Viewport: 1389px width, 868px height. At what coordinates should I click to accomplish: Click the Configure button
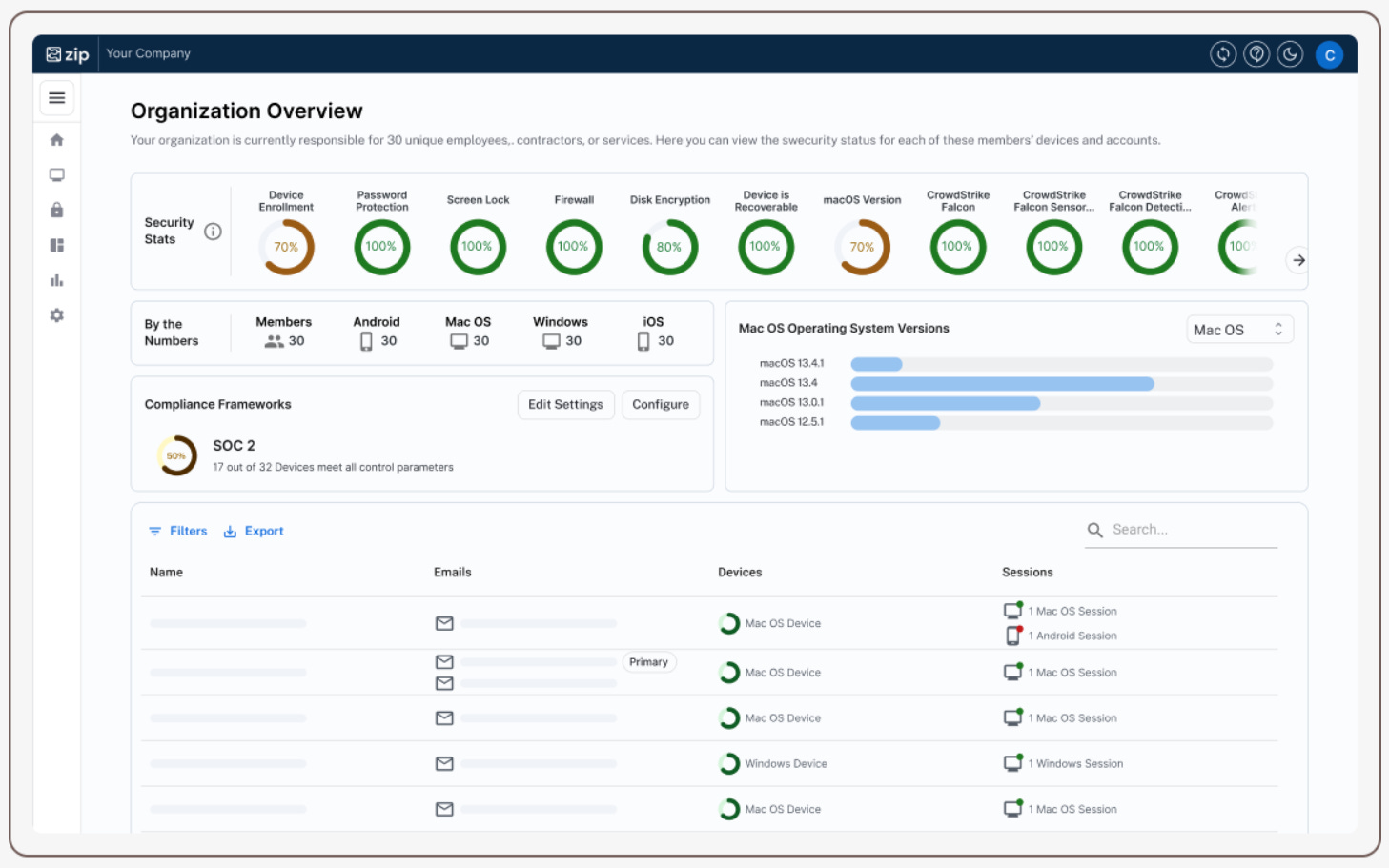click(661, 404)
